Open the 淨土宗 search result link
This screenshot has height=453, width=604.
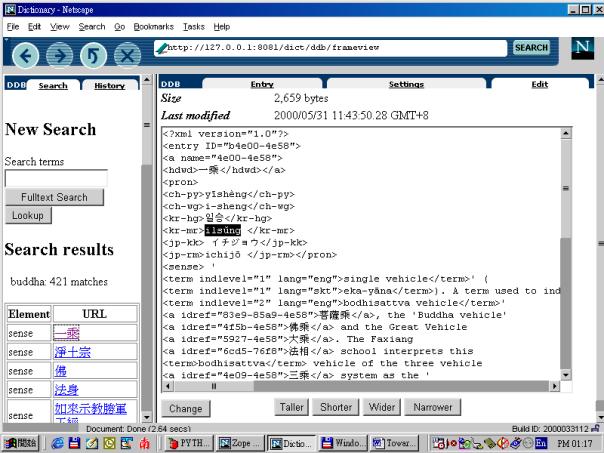(x=72, y=352)
